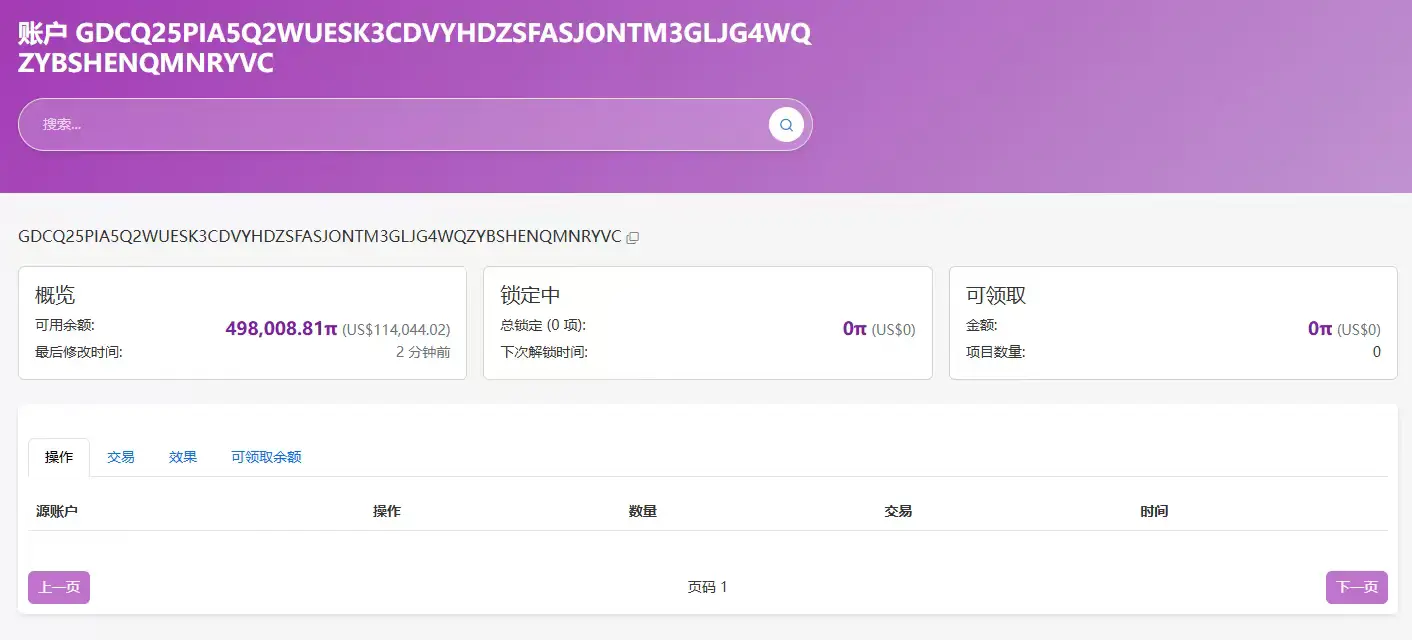Select the account address text below the header

[320, 237]
